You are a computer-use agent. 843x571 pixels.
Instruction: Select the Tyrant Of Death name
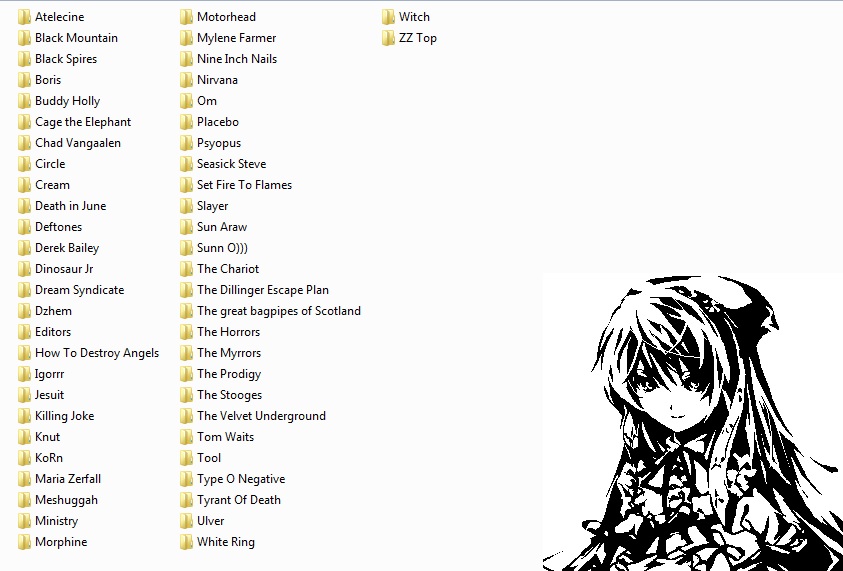[239, 499]
